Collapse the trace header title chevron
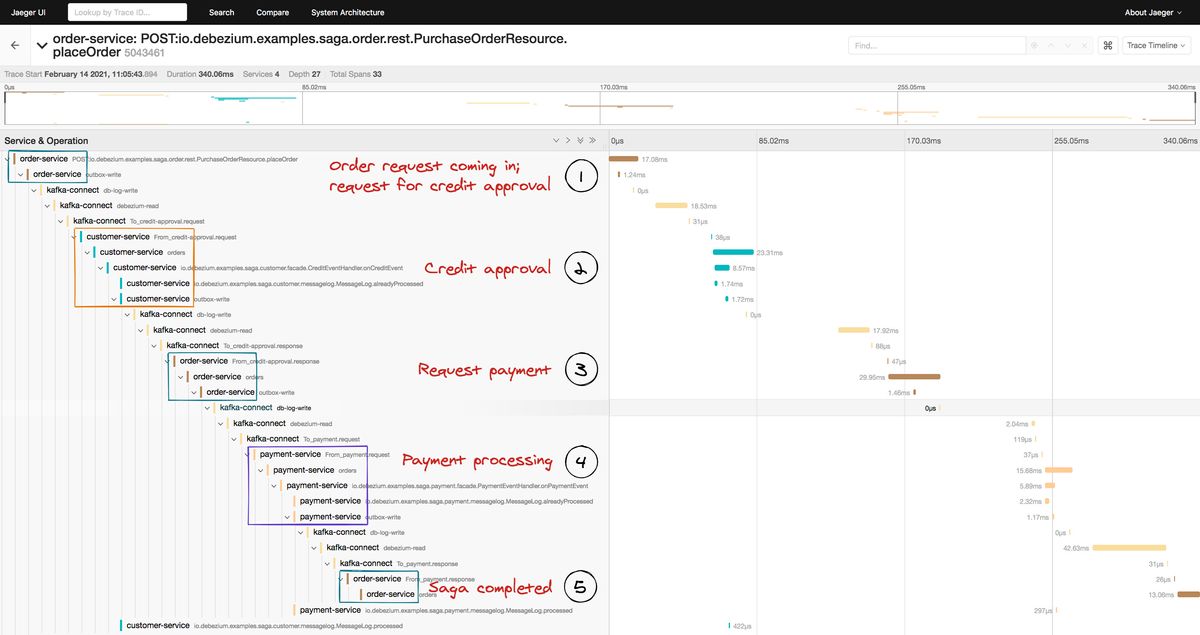 pos(41,46)
